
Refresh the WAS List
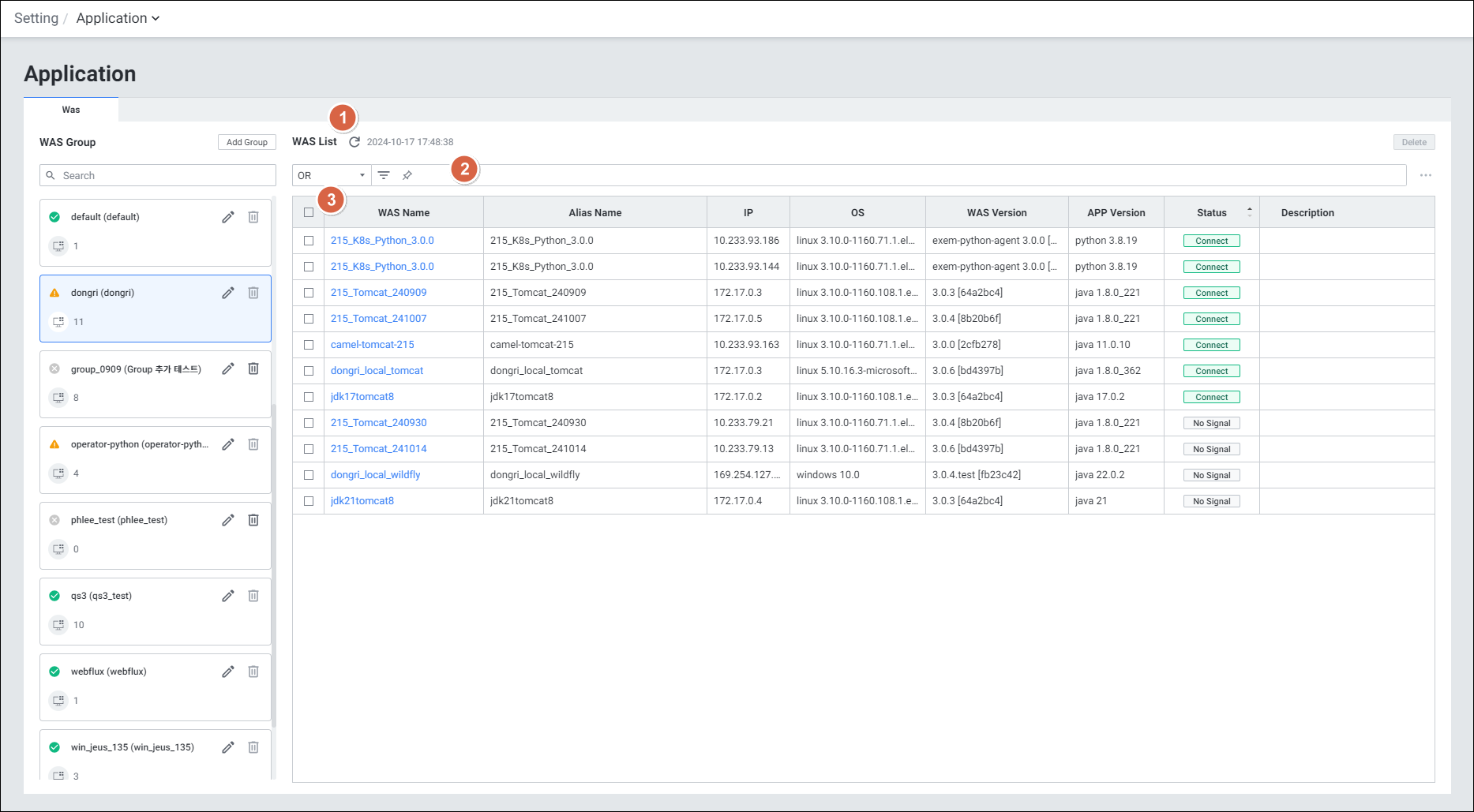354,142
